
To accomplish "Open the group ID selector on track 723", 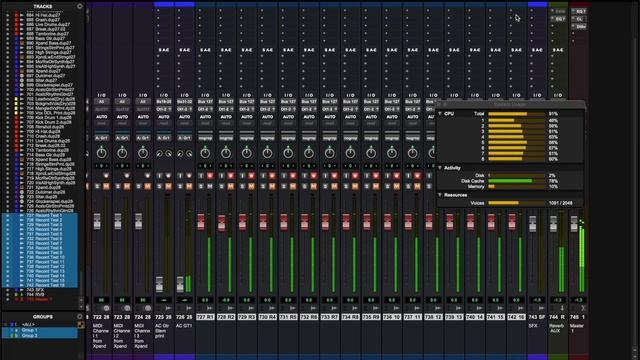I will point(122,138).
